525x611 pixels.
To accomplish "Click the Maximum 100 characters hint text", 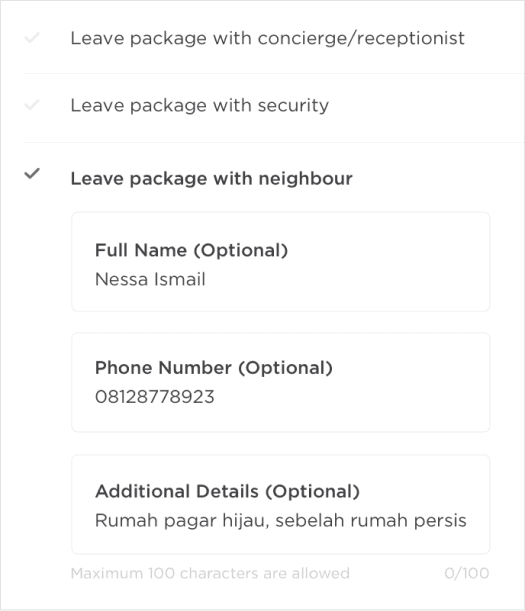I will [210, 573].
